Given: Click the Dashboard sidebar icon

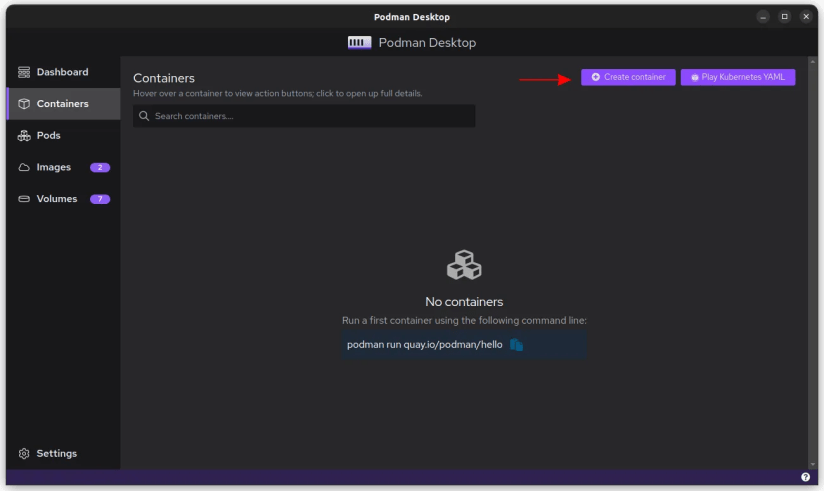Looking at the screenshot, I should point(24,72).
